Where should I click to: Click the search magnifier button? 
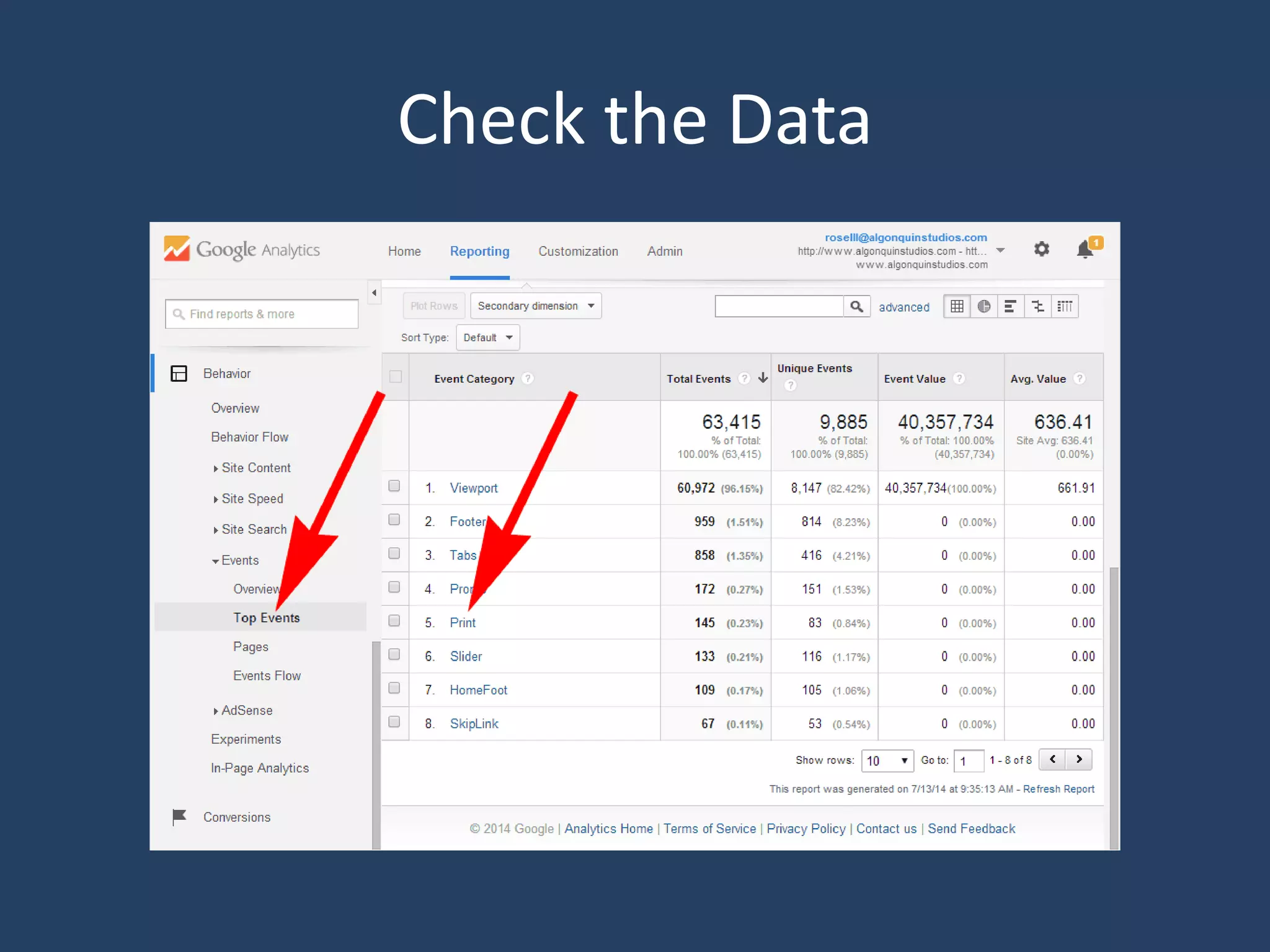[856, 306]
